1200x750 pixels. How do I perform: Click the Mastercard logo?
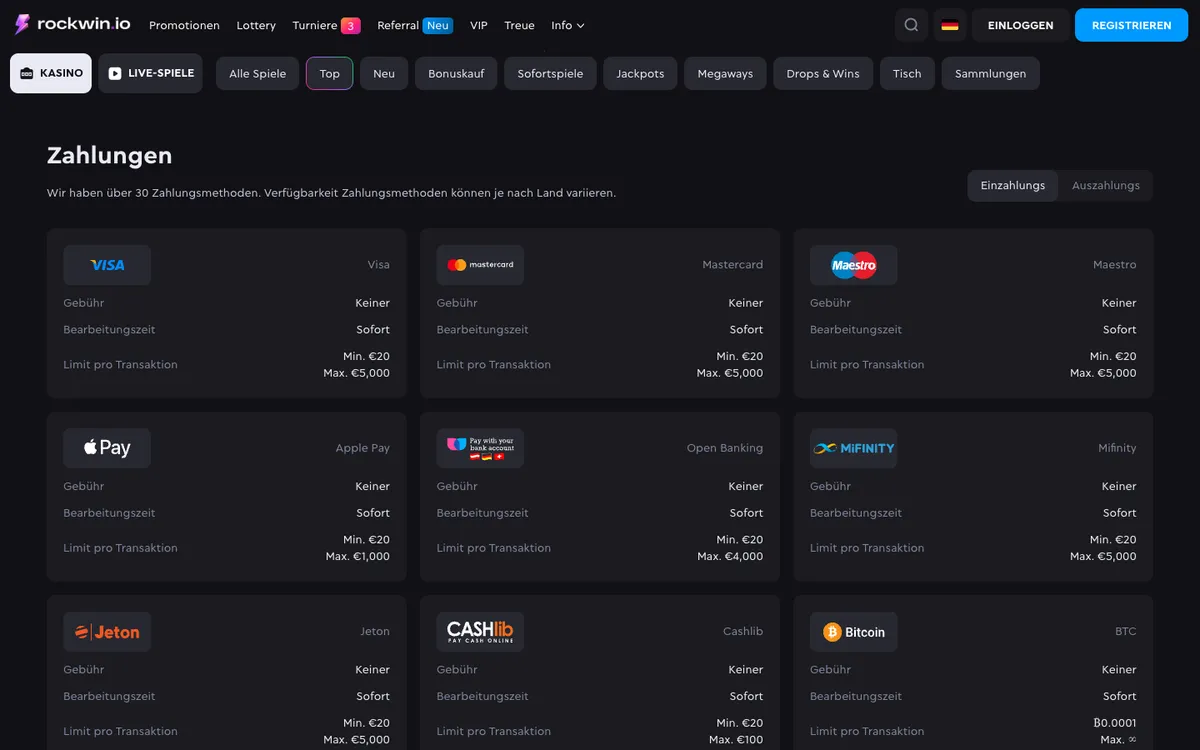480,265
